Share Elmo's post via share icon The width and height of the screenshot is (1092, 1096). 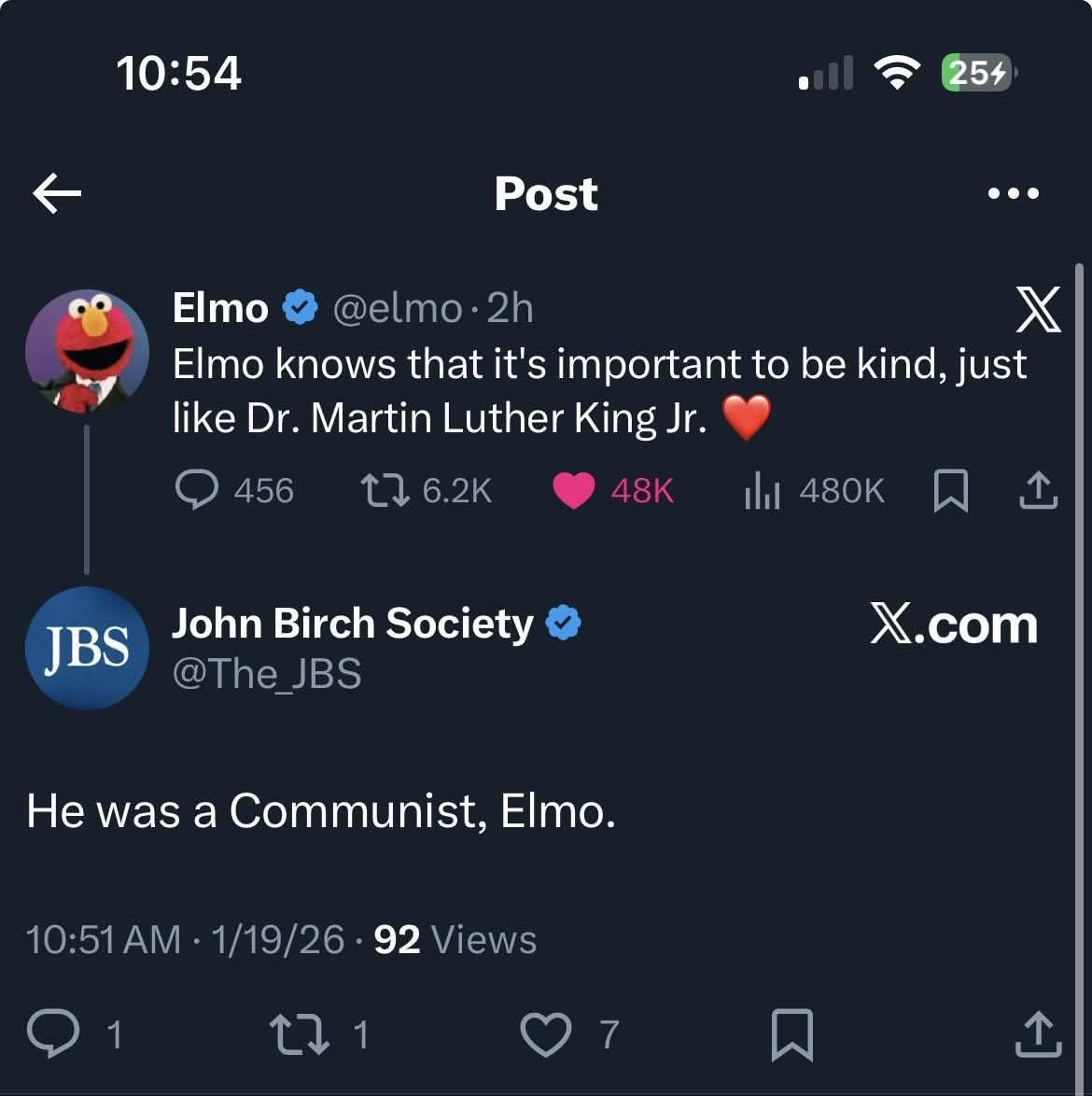point(1038,490)
